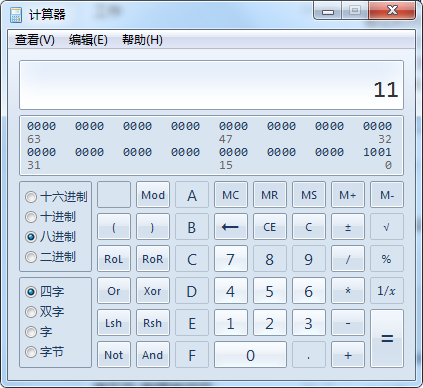Click the digit 0 button
The image size is (423, 388).
pyautogui.click(x=250, y=355)
